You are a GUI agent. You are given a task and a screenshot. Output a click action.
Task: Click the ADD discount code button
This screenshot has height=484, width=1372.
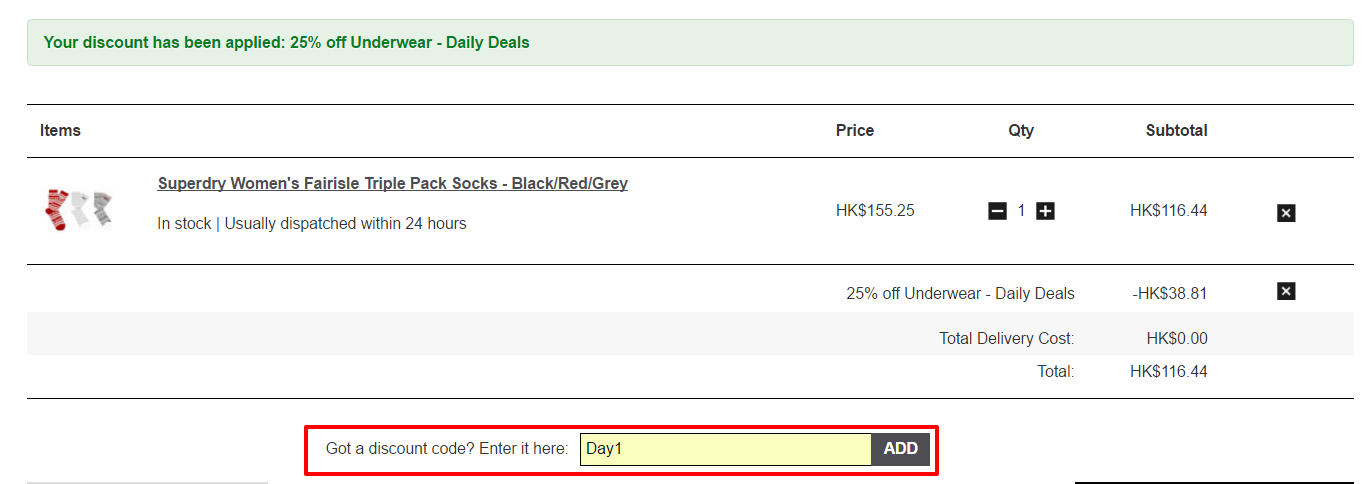tap(900, 449)
